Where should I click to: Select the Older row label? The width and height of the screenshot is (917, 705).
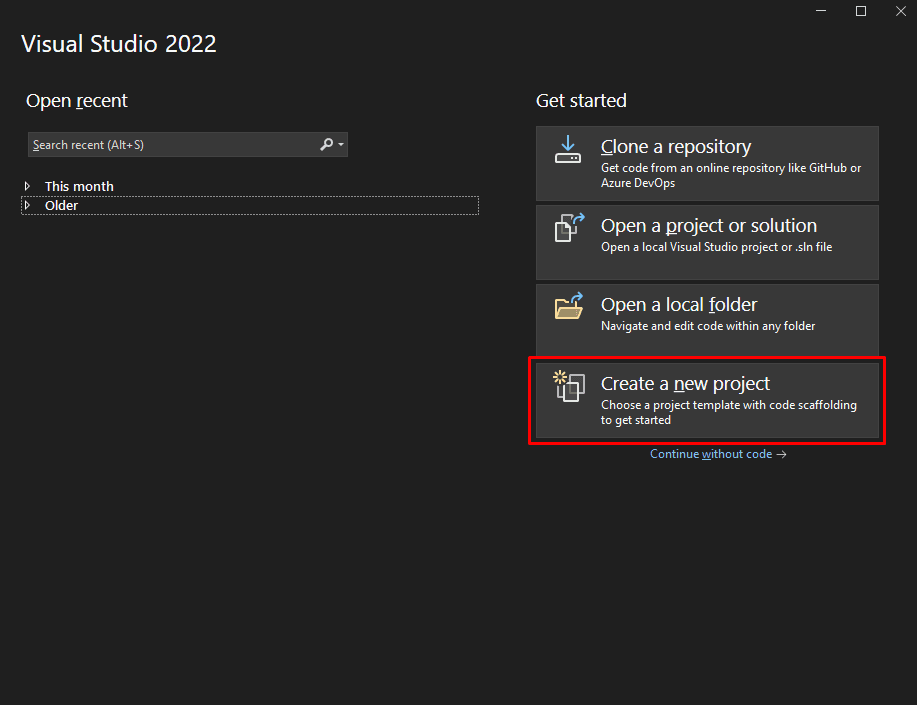pos(61,205)
